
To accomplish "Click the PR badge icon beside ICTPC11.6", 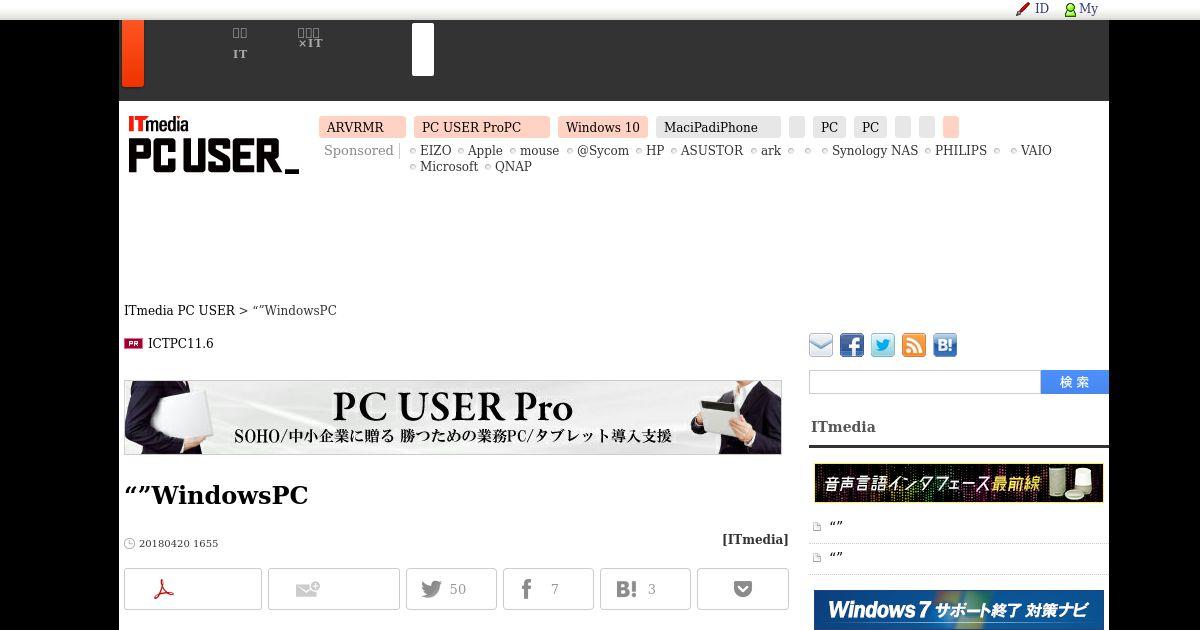I will tap(133, 343).
